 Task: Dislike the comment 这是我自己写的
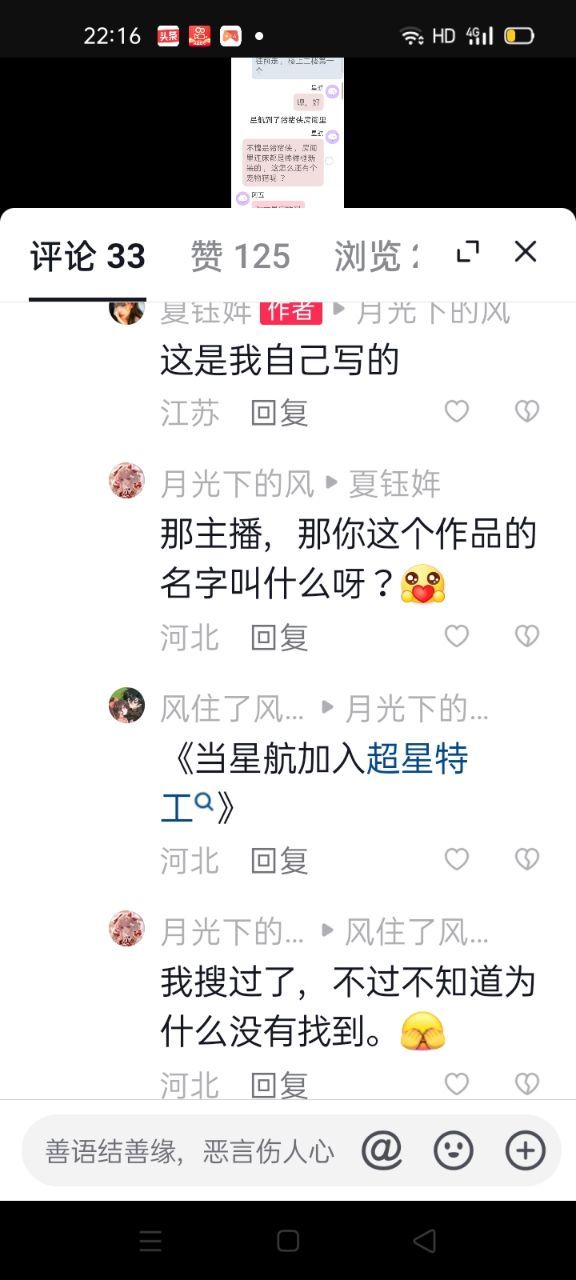(x=526, y=411)
